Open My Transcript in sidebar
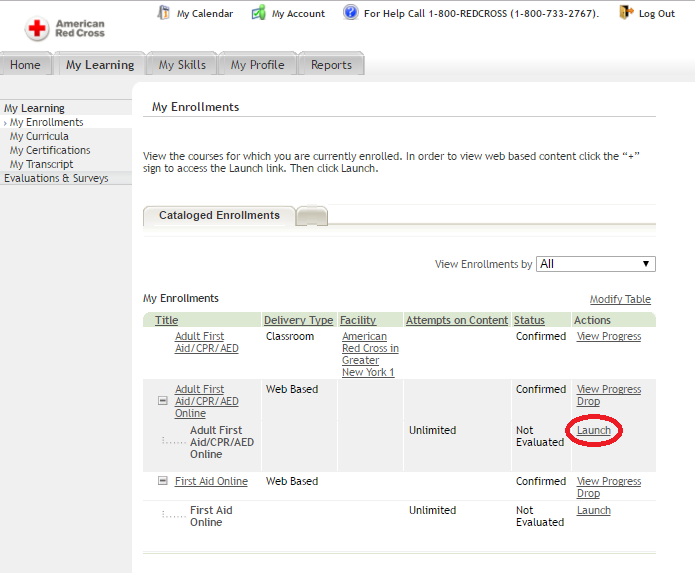Image resolution: width=695 pixels, height=573 pixels. [x=41, y=164]
